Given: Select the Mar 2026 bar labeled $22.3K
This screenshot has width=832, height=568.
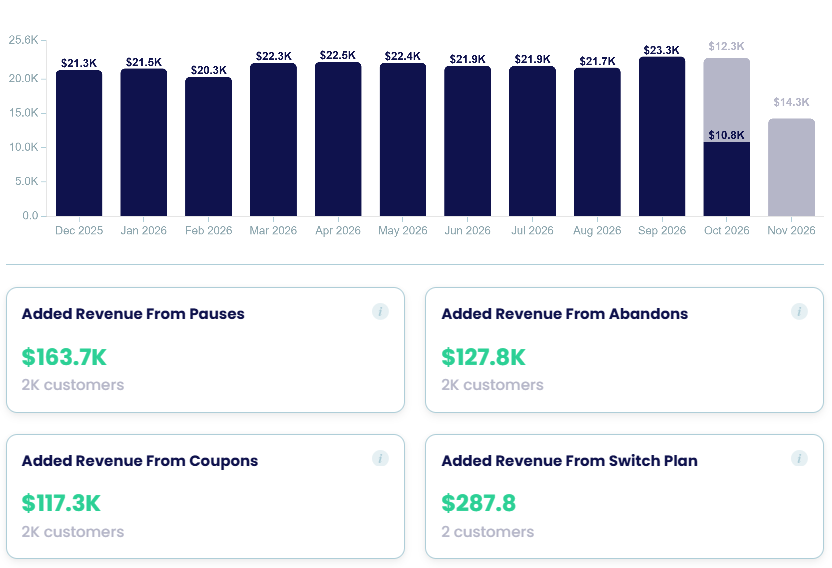Looking at the screenshot, I should [x=273, y=140].
